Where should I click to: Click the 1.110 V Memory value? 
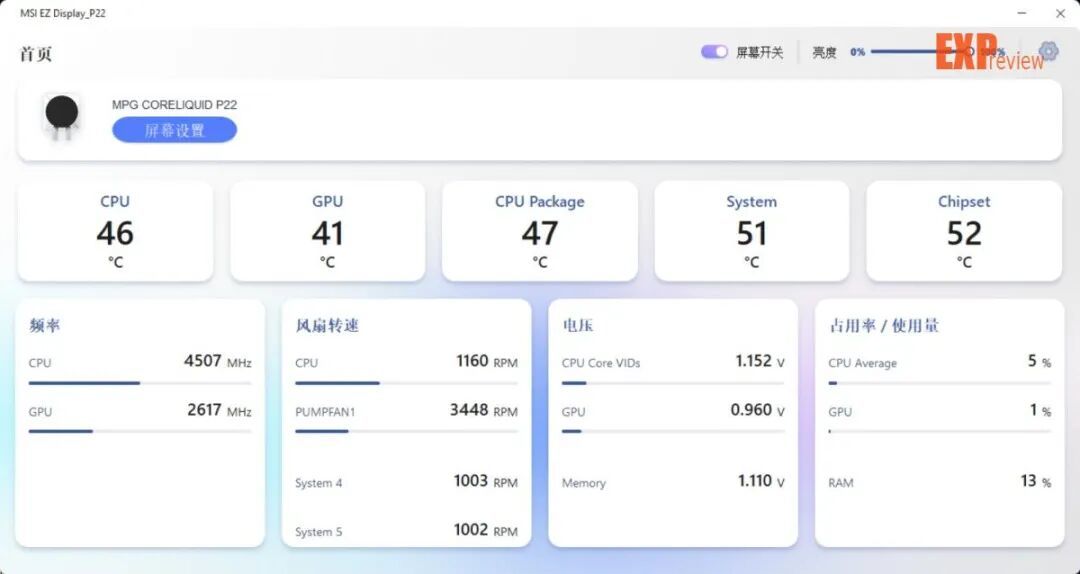[761, 481]
